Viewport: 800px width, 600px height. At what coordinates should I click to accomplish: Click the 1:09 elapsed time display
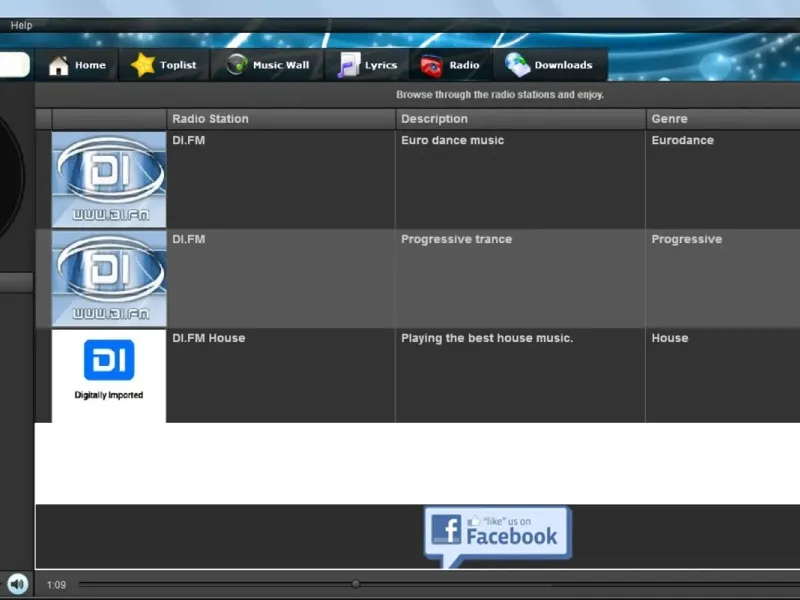click(56, 585)
